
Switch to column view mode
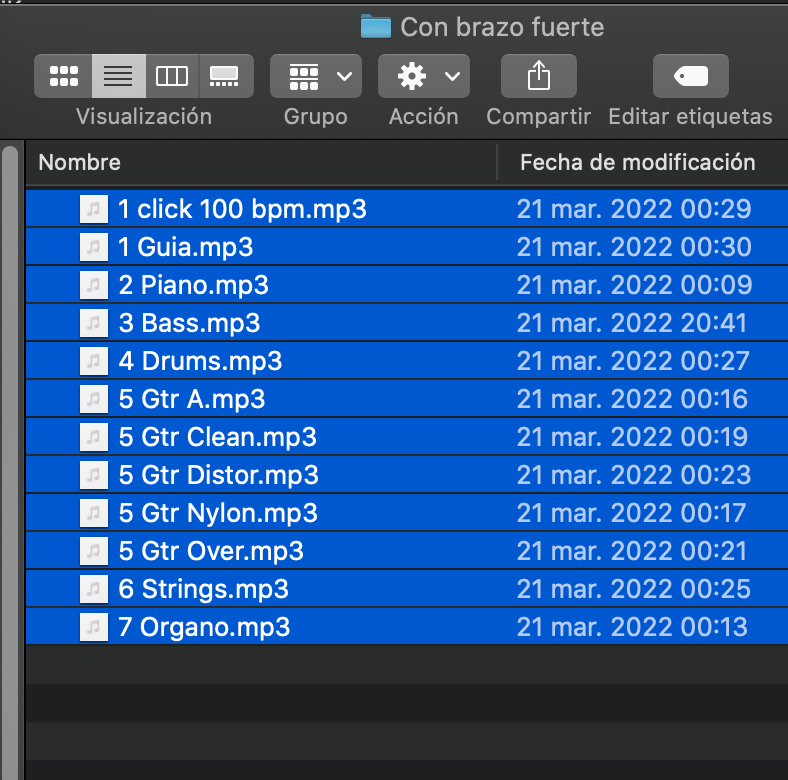point(172,76)
